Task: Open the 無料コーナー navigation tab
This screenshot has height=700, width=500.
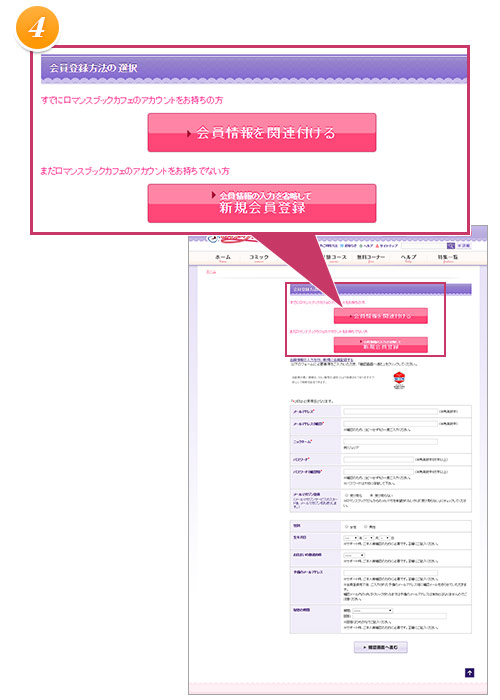Action: pos(371,258)
